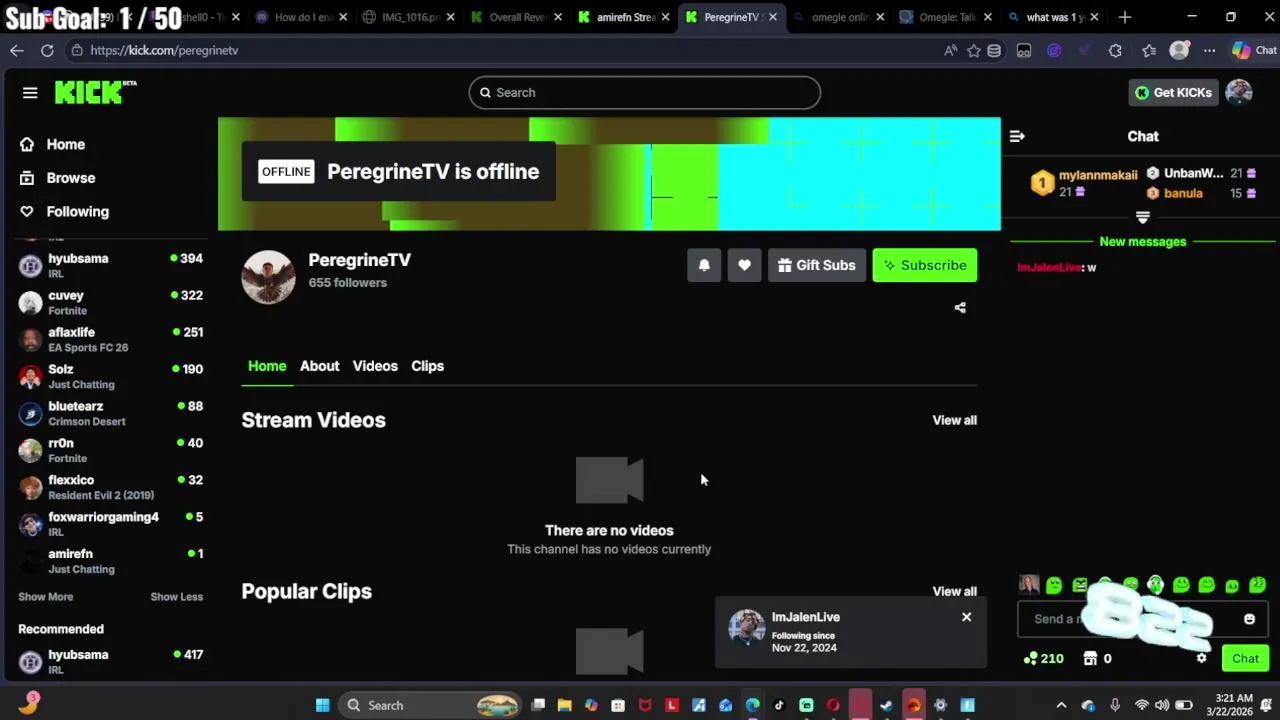This screenshot has height=720, width=1280.
Task: Favorite this page with star icon
Action: 973,50
